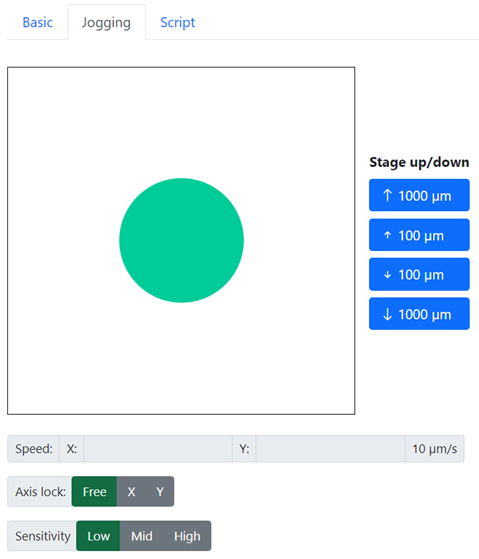This screenshot has height=559, width=479.
Task: Open the Script tab
Action: pyautogui.click(x=177, y=22)
